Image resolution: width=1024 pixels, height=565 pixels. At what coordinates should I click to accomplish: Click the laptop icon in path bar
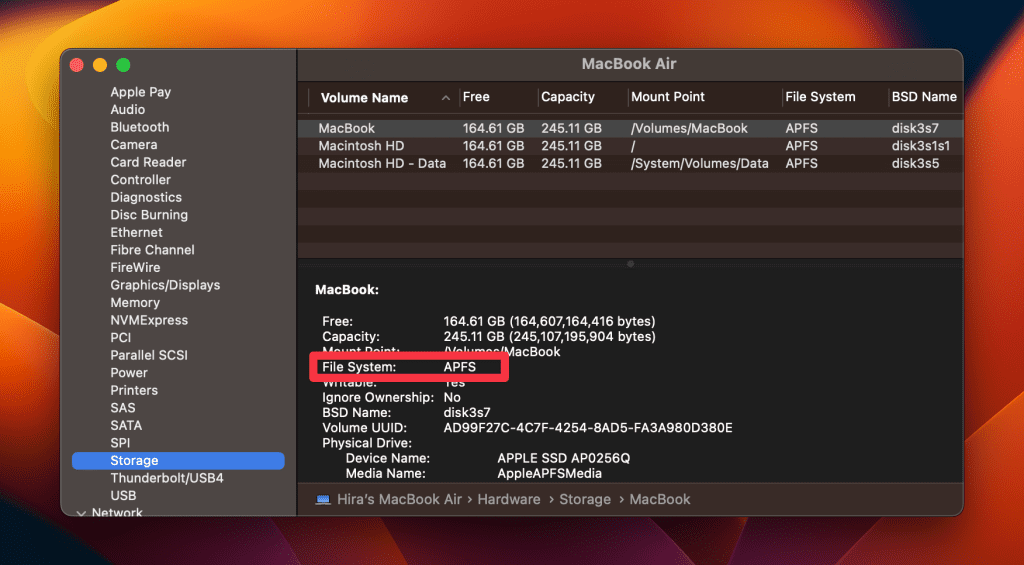point(323,499)
